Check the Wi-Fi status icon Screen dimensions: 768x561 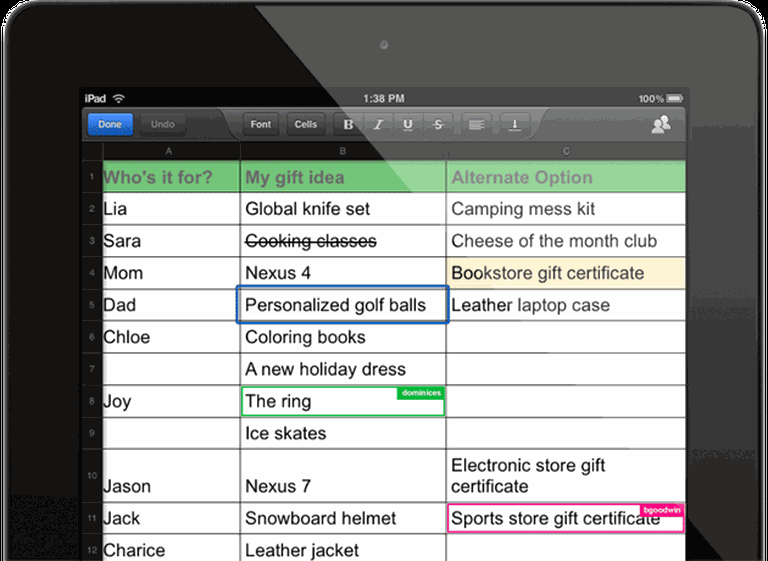[119, 98]
